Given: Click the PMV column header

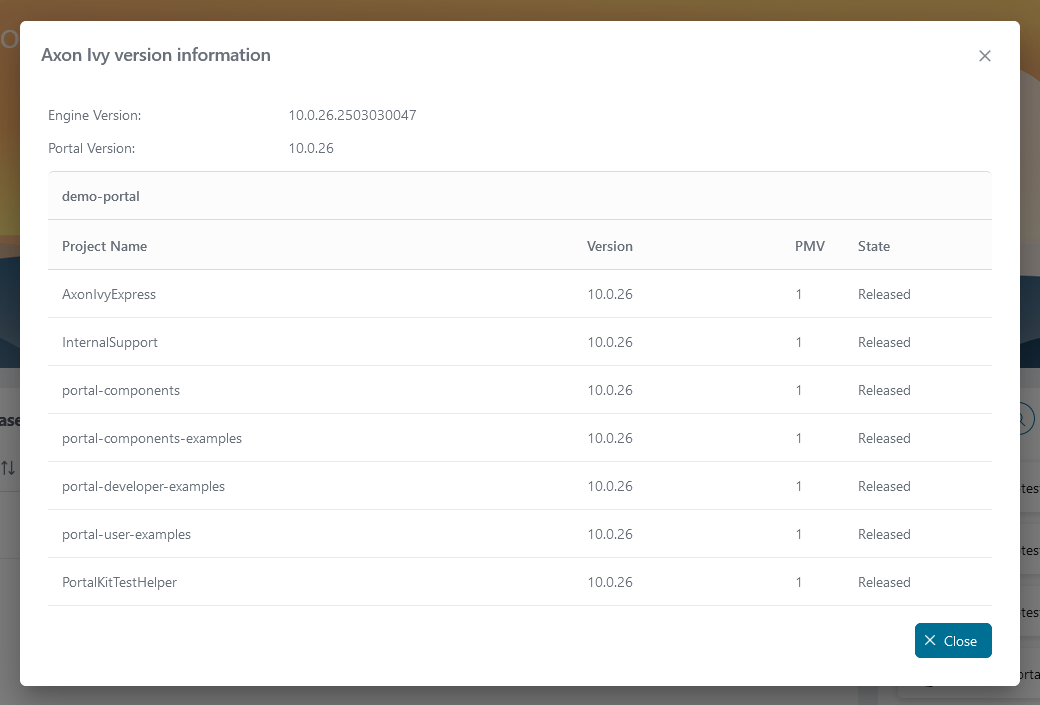Looking at the screenshot, I should click(x=810, y=246).
